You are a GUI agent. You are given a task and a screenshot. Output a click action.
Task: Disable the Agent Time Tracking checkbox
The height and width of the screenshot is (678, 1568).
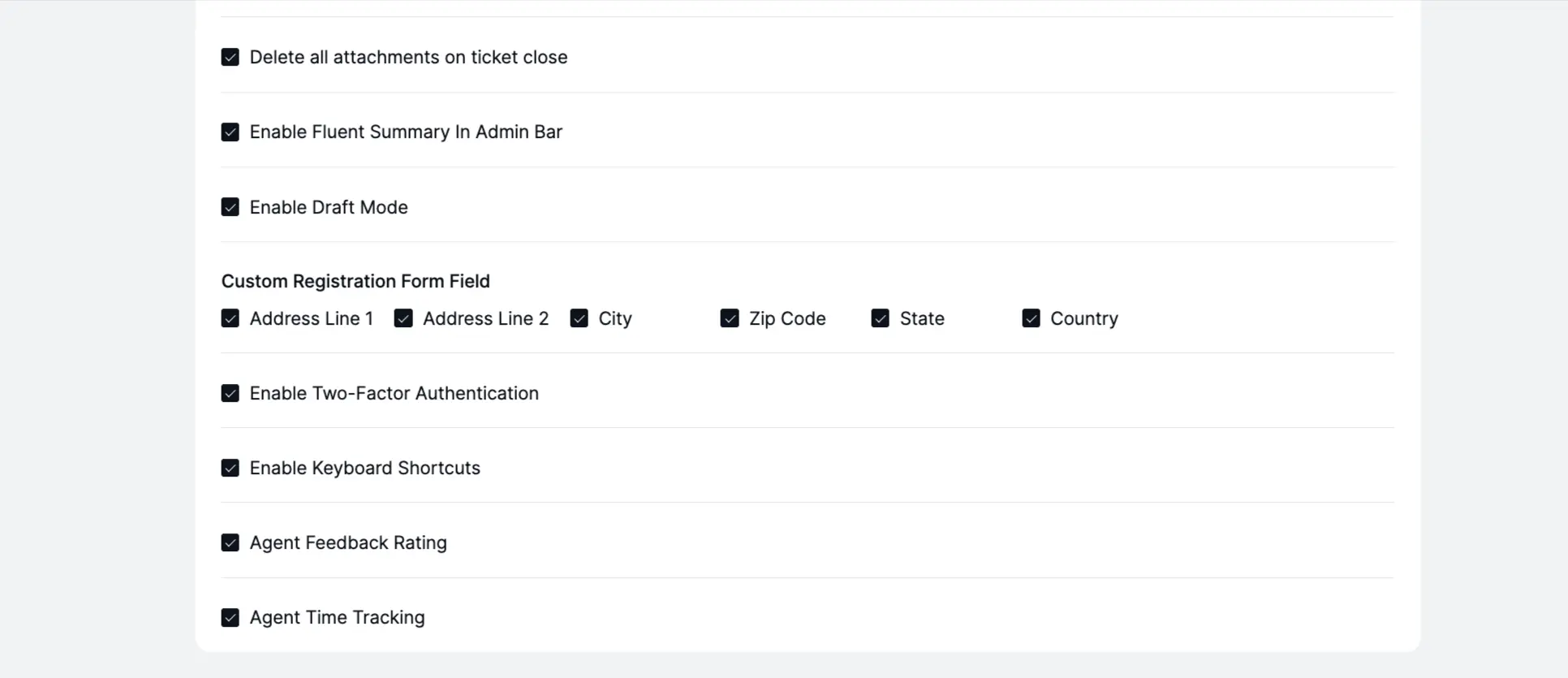point(230,617)
